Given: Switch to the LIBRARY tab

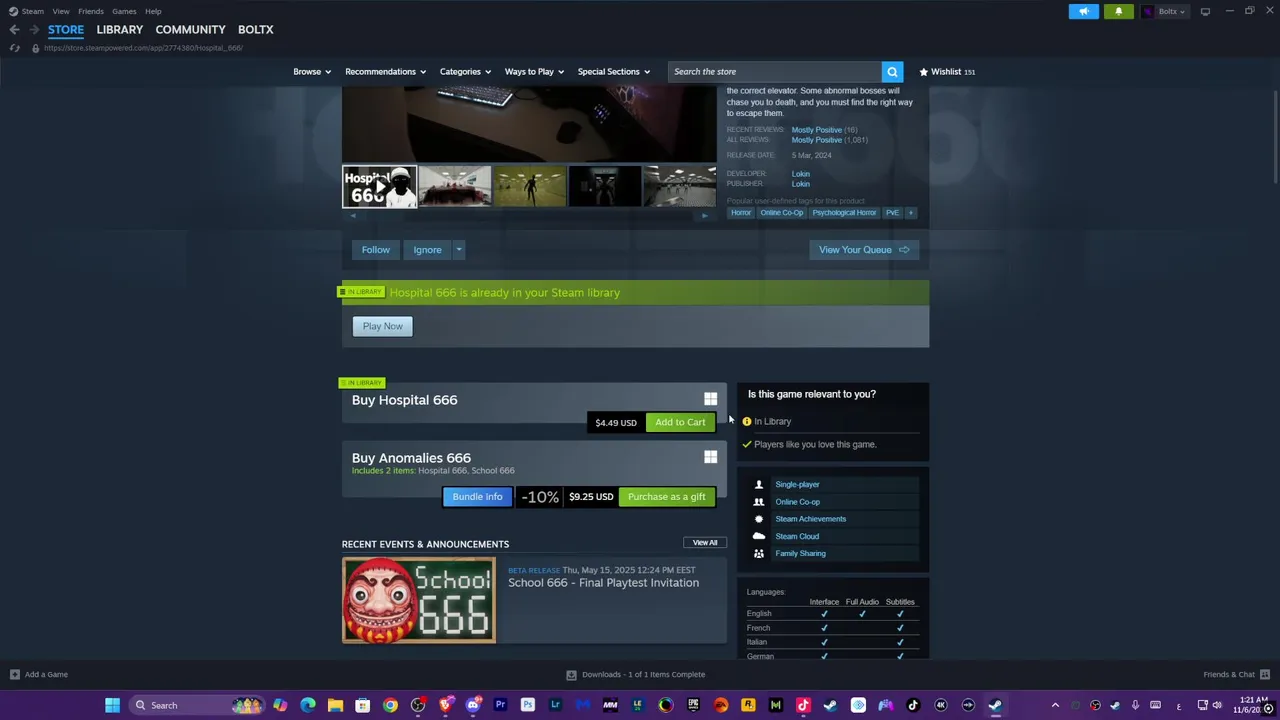Looking at the screenshot, I should (x=120, y=30).
